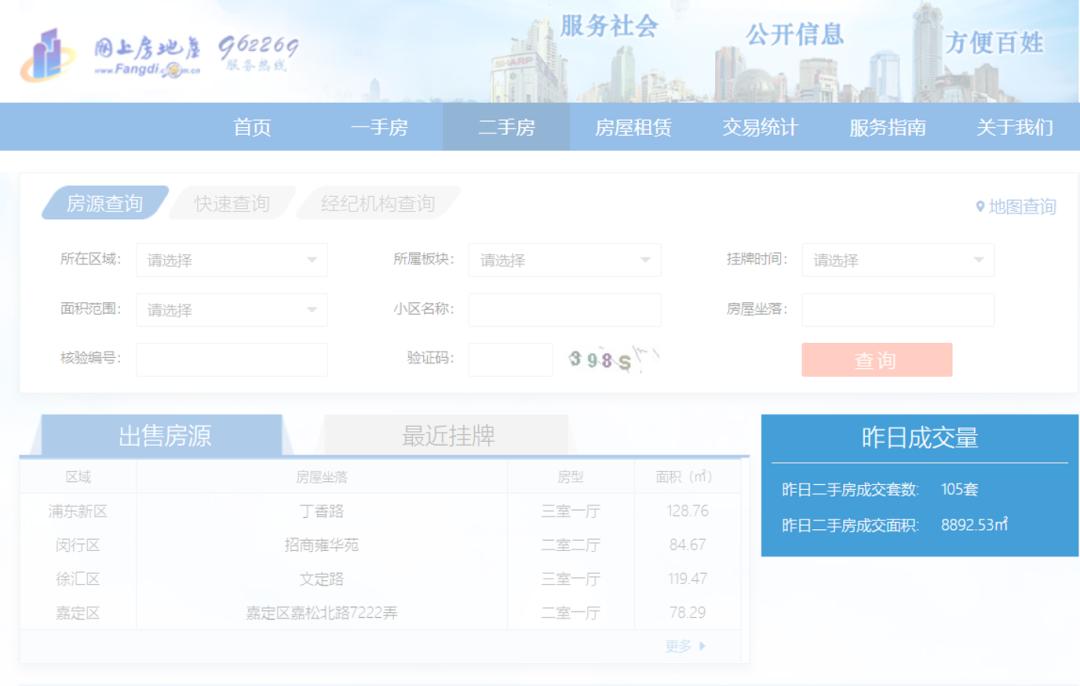Click the 房型 column header
Screen dimensions: 1080x686
pos(570,477)
